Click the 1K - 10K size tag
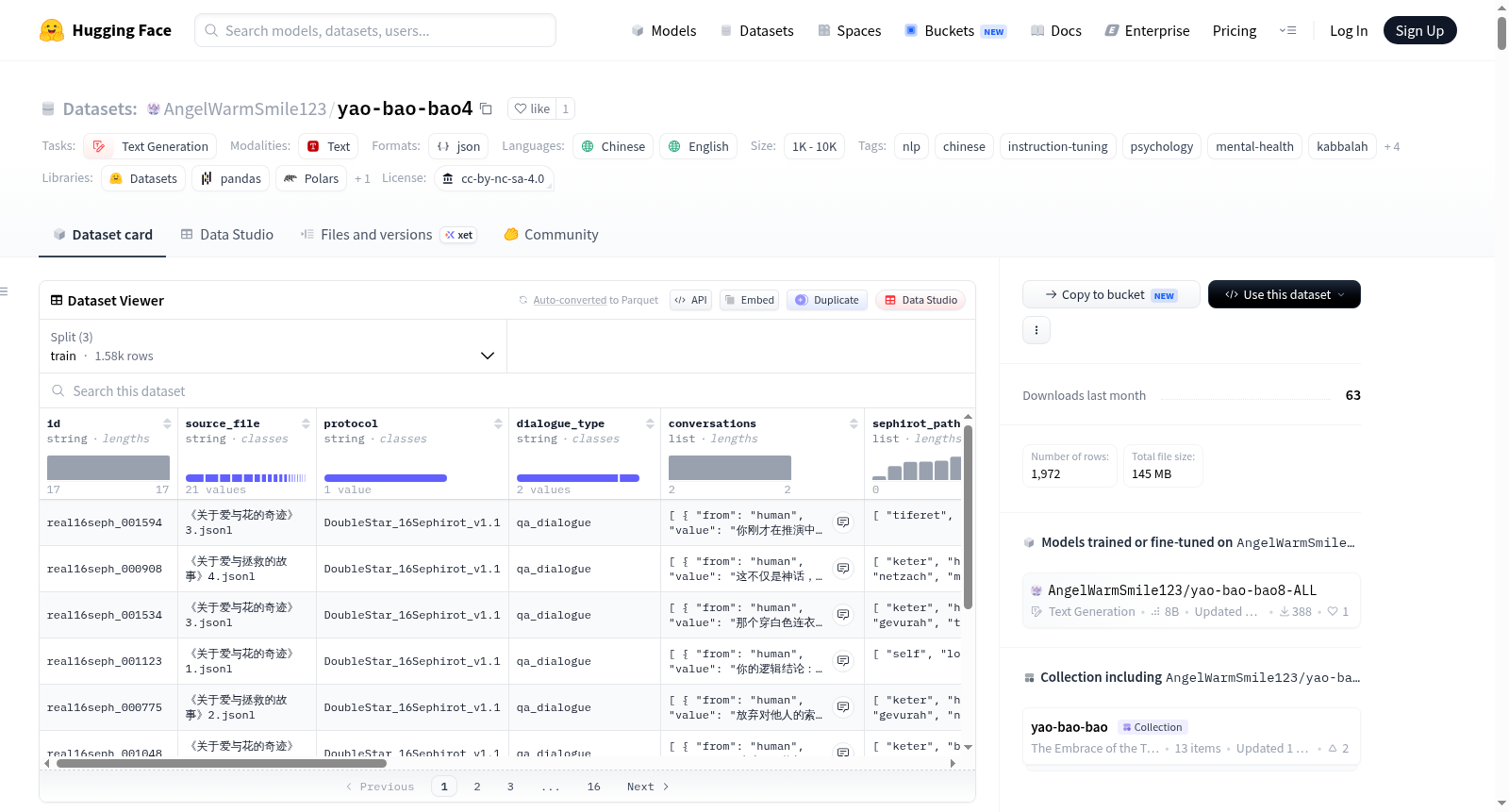The width and height of the screenshot is (1509, 812). pyautogui.click(x=814, y=146)
